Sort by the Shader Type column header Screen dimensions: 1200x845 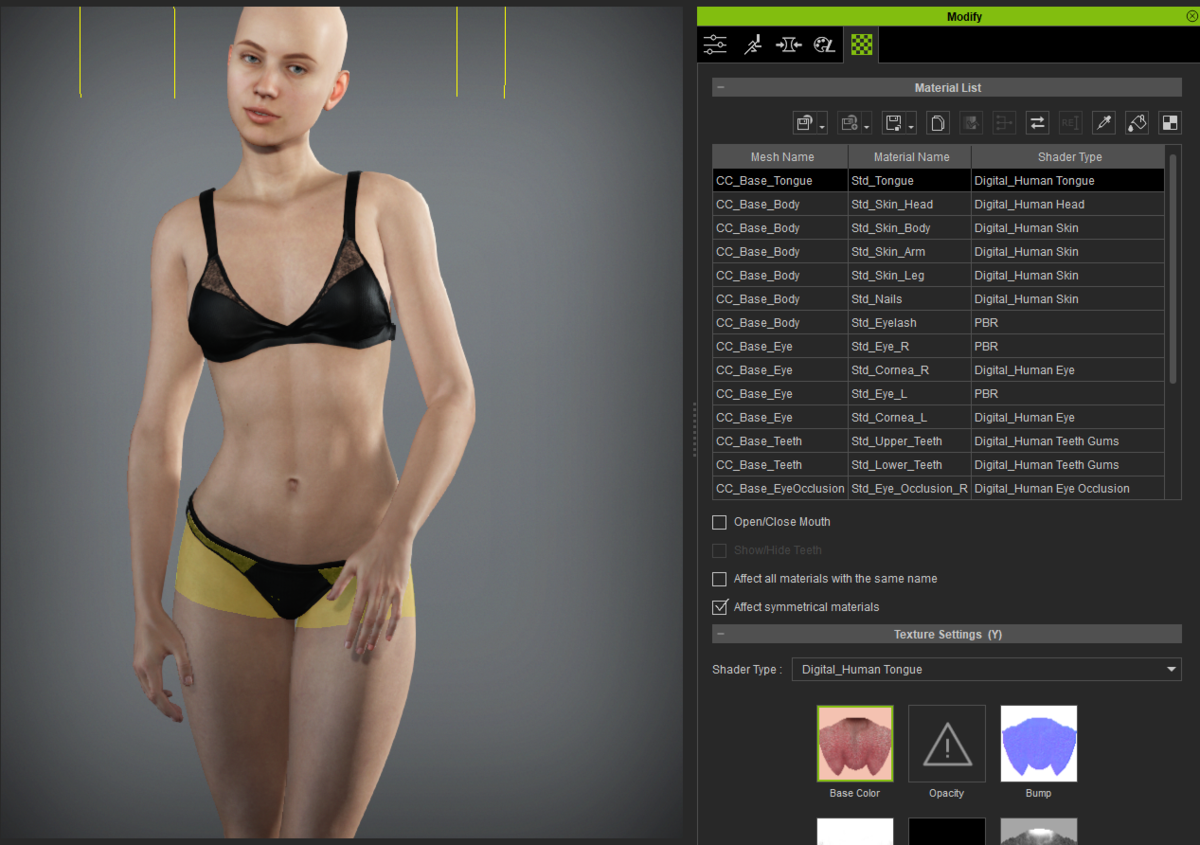click(x=1068, y=157)
